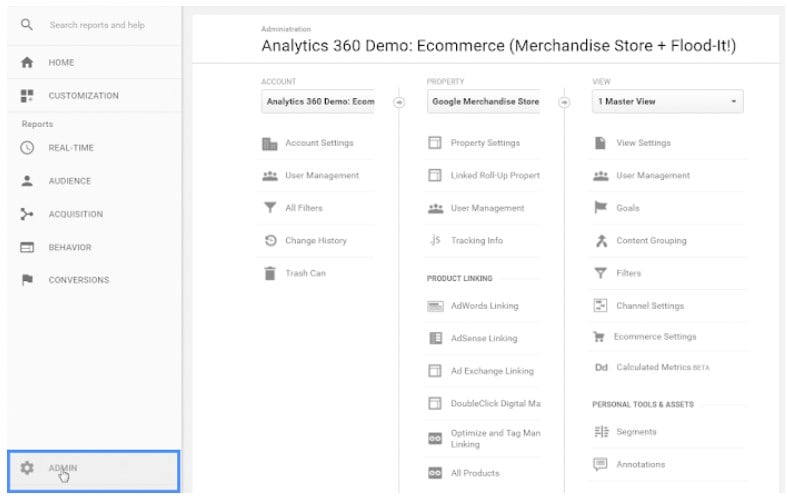Open Optimize and Tag Manager Linking
The image size is (788, 496).
(496, 439)
